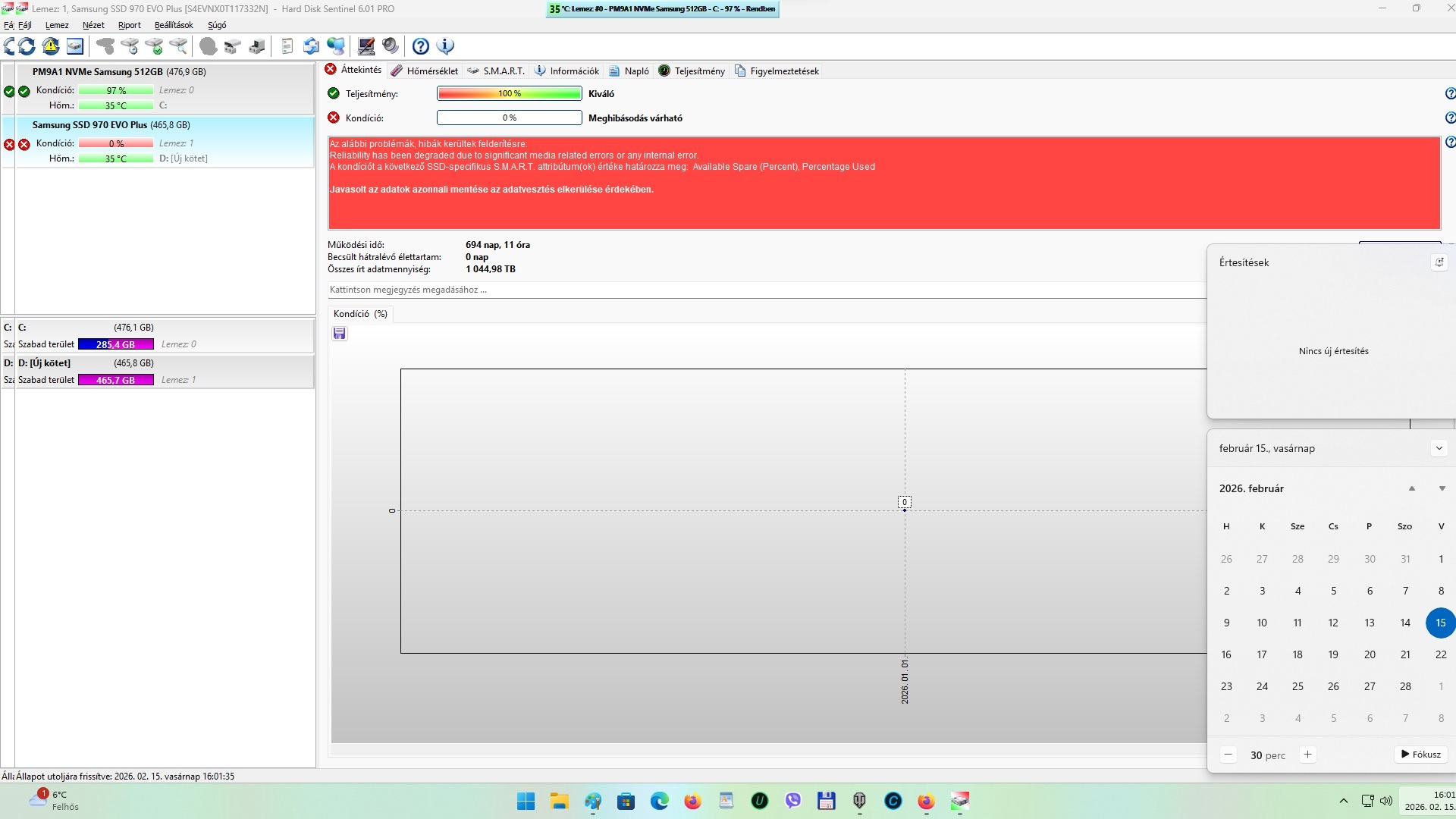Increase focus time with plus button

coord(1307,755)
